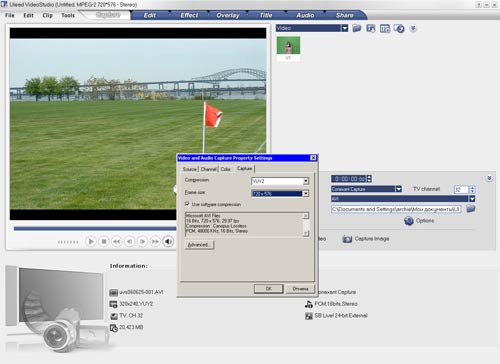Click the library properties icon beside the folder
The width and height of the screenshot is (500, 364).
[x=371, y=28]
